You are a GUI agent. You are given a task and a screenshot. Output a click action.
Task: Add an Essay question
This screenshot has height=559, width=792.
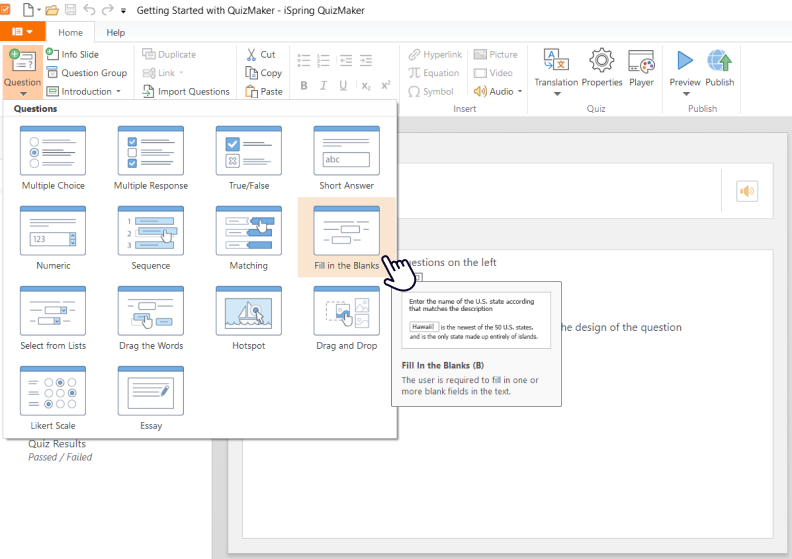pyautogui.click(x=151, y=399)
